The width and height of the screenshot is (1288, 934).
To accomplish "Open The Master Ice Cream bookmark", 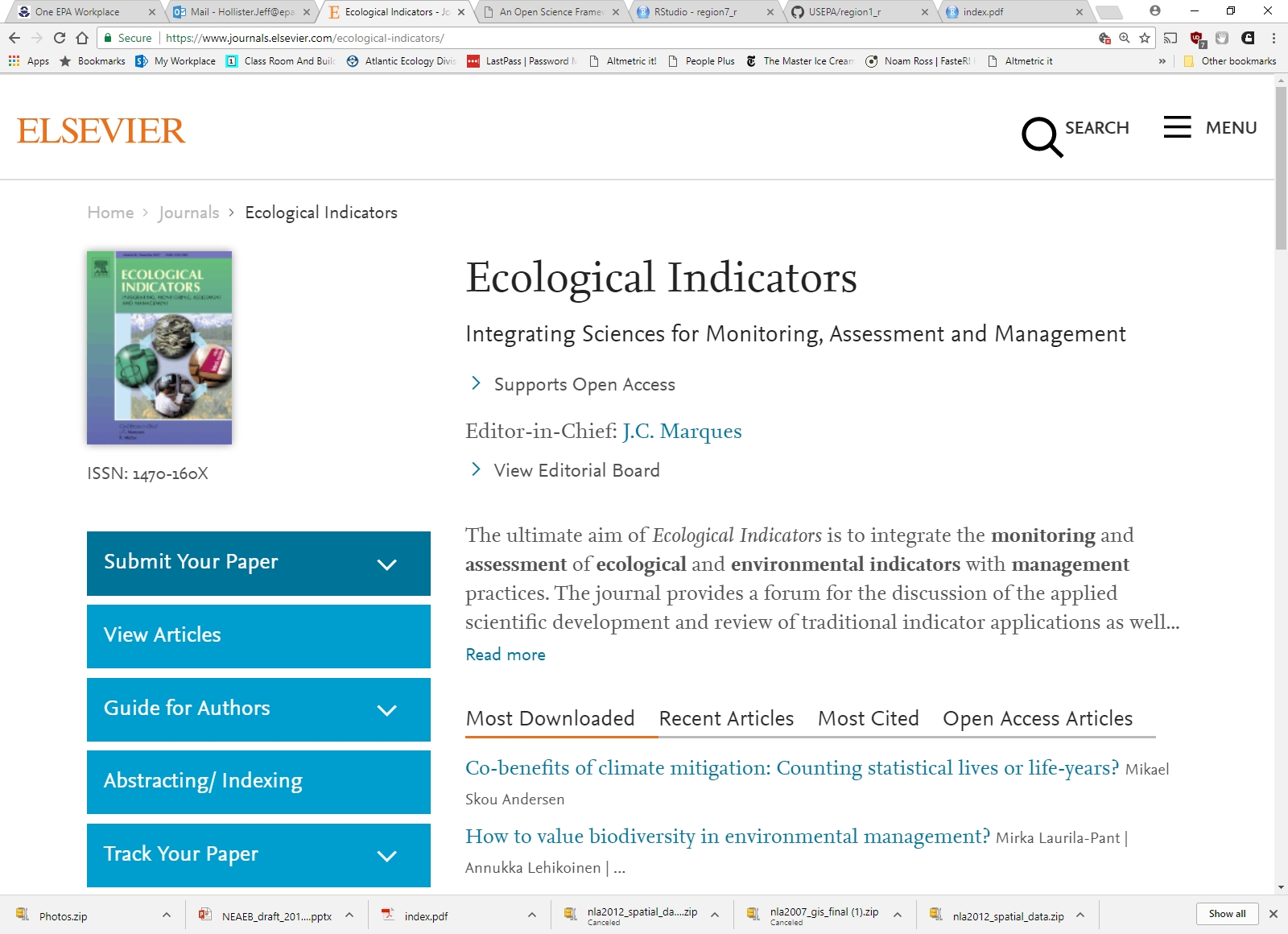I will tap(800, 61).
